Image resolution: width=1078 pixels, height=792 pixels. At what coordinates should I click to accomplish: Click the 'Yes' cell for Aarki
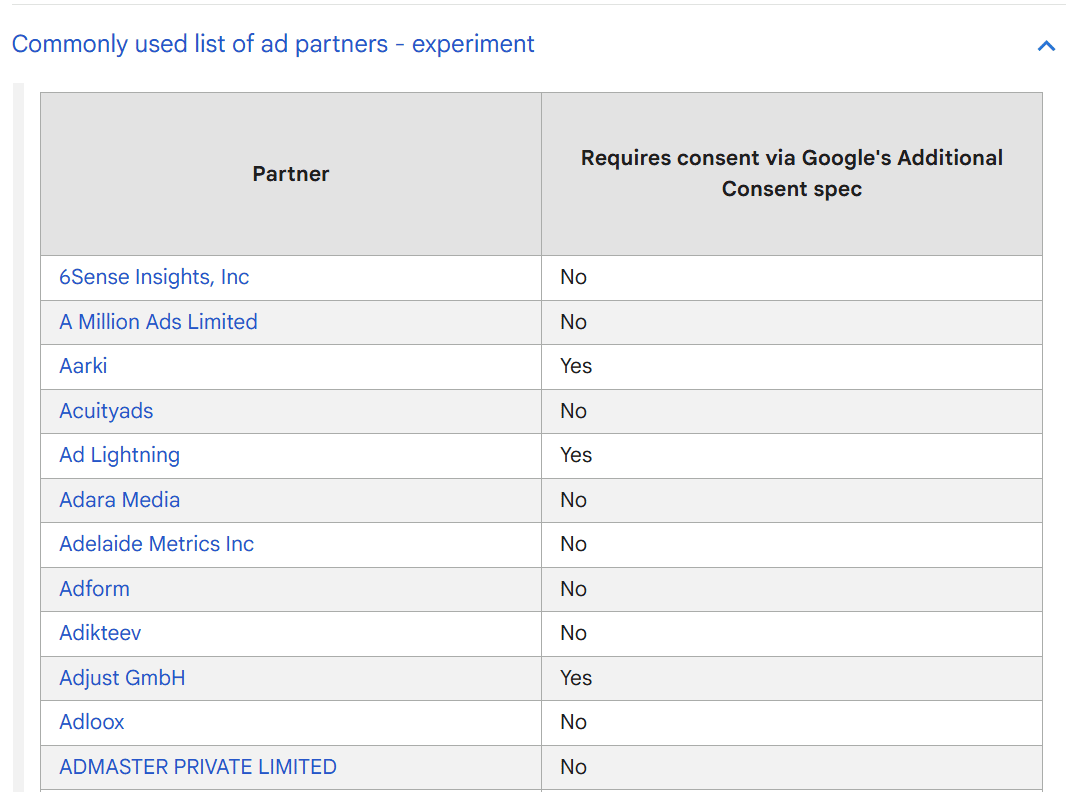coord(576,366)
